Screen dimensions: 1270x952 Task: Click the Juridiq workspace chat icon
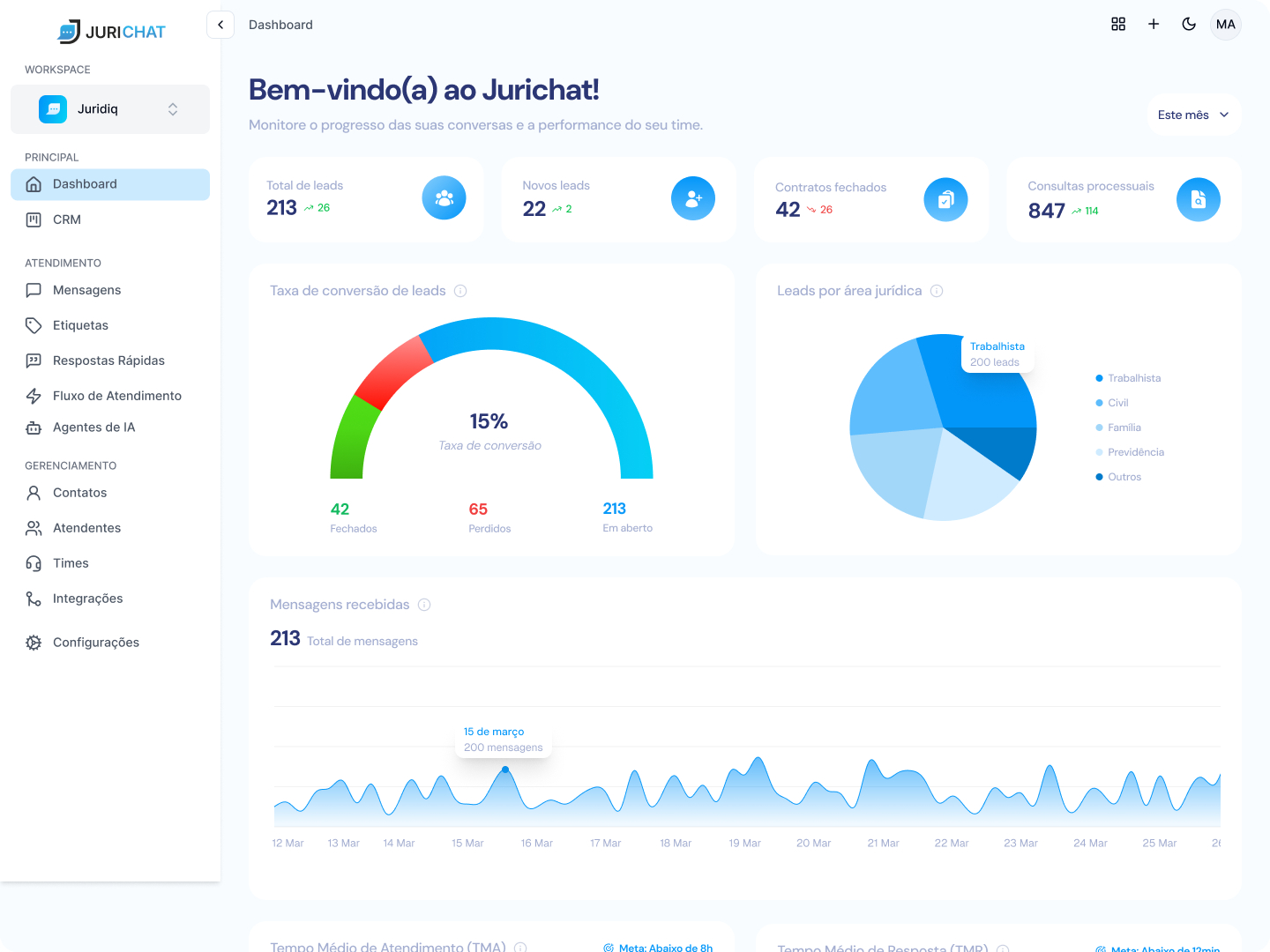[53, 108]
